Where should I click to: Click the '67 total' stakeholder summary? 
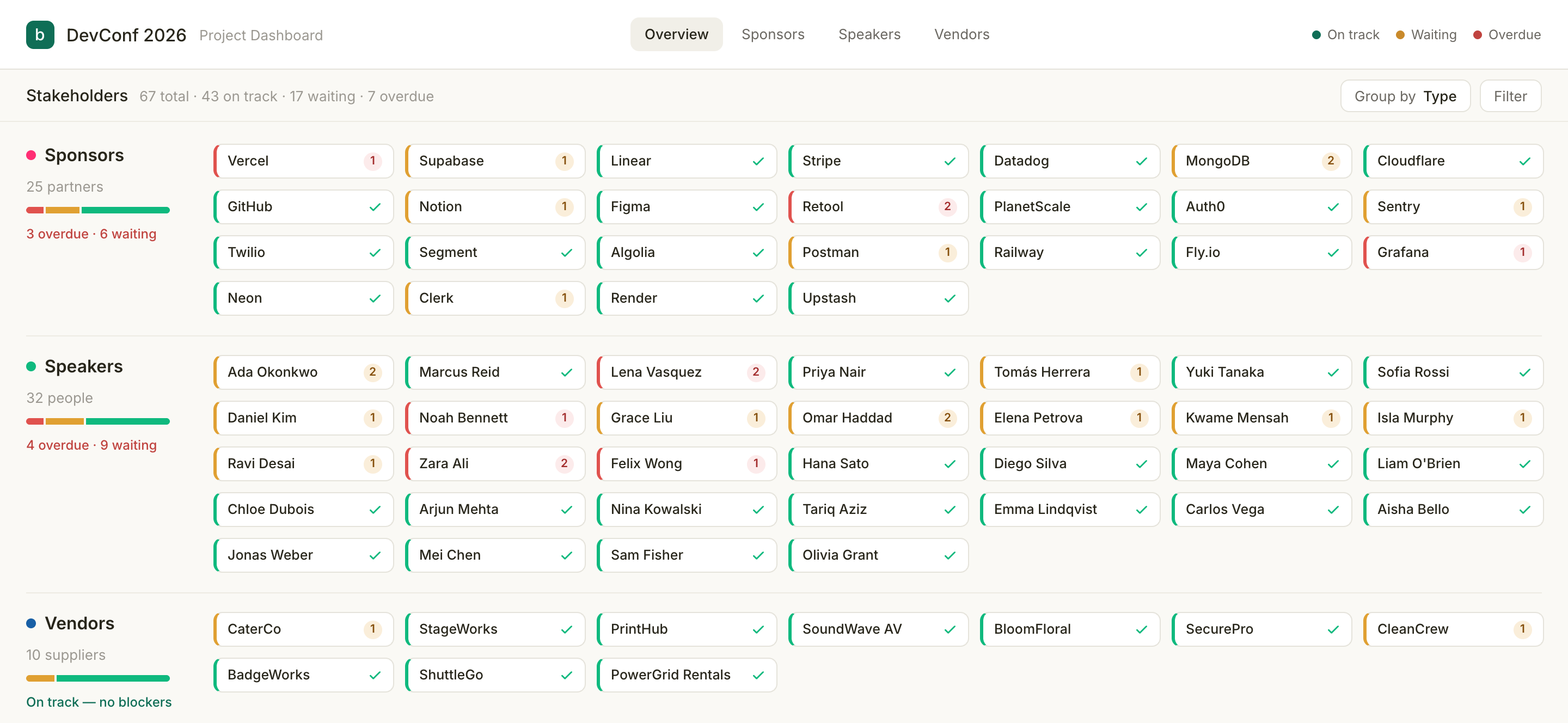click(x=164, y=96)
